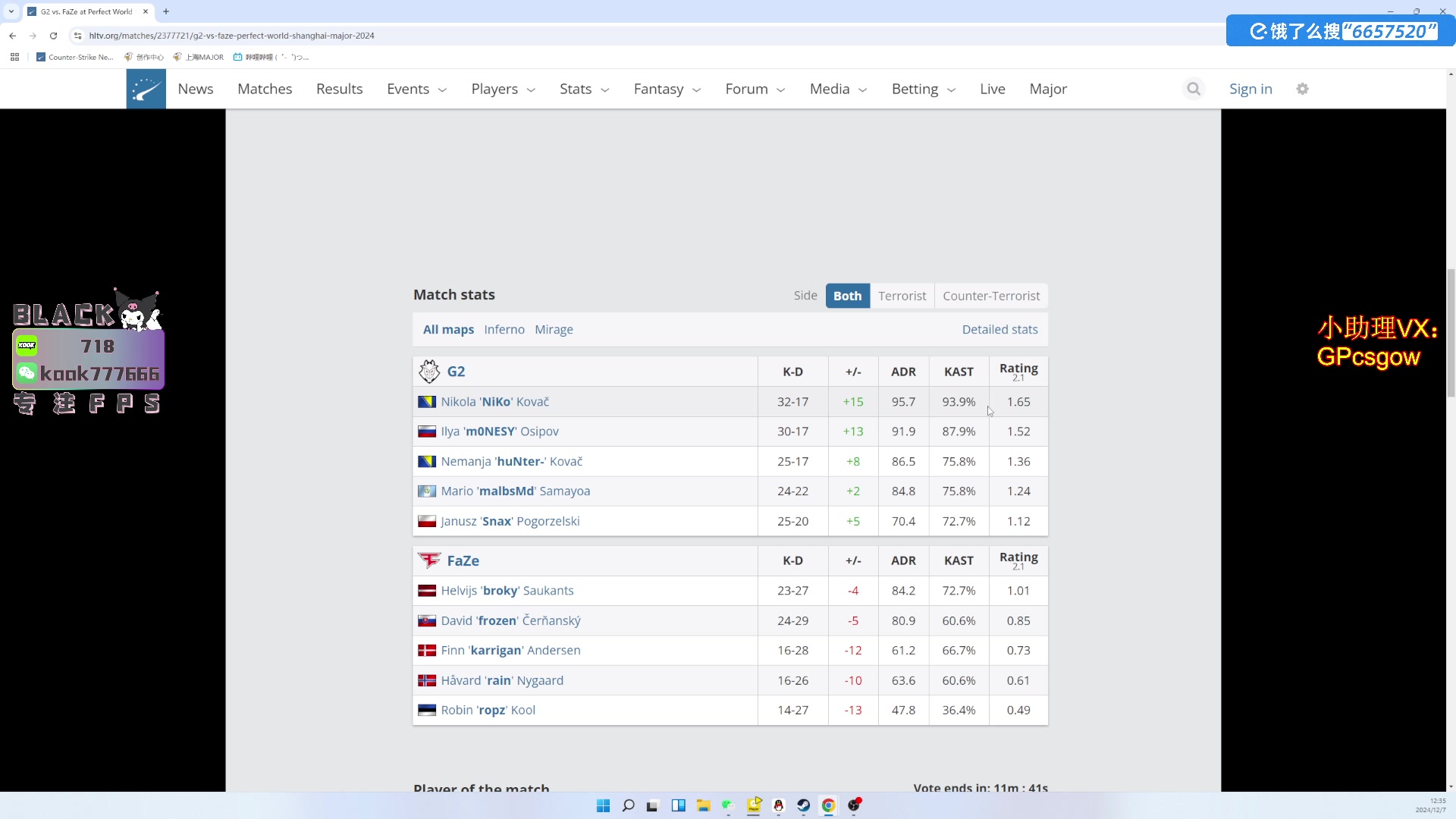Open the site information icon in address bar
Viewport: 1456px width, 819px height.
pos(77,36)
